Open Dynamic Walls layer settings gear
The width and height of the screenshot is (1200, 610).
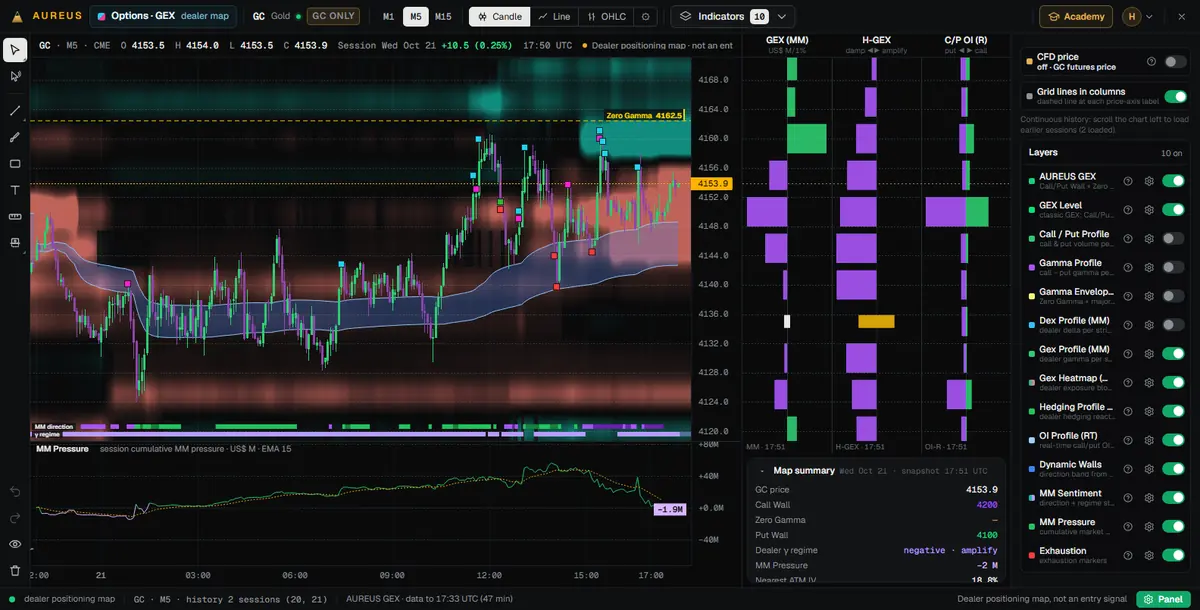click(1149, 469)
